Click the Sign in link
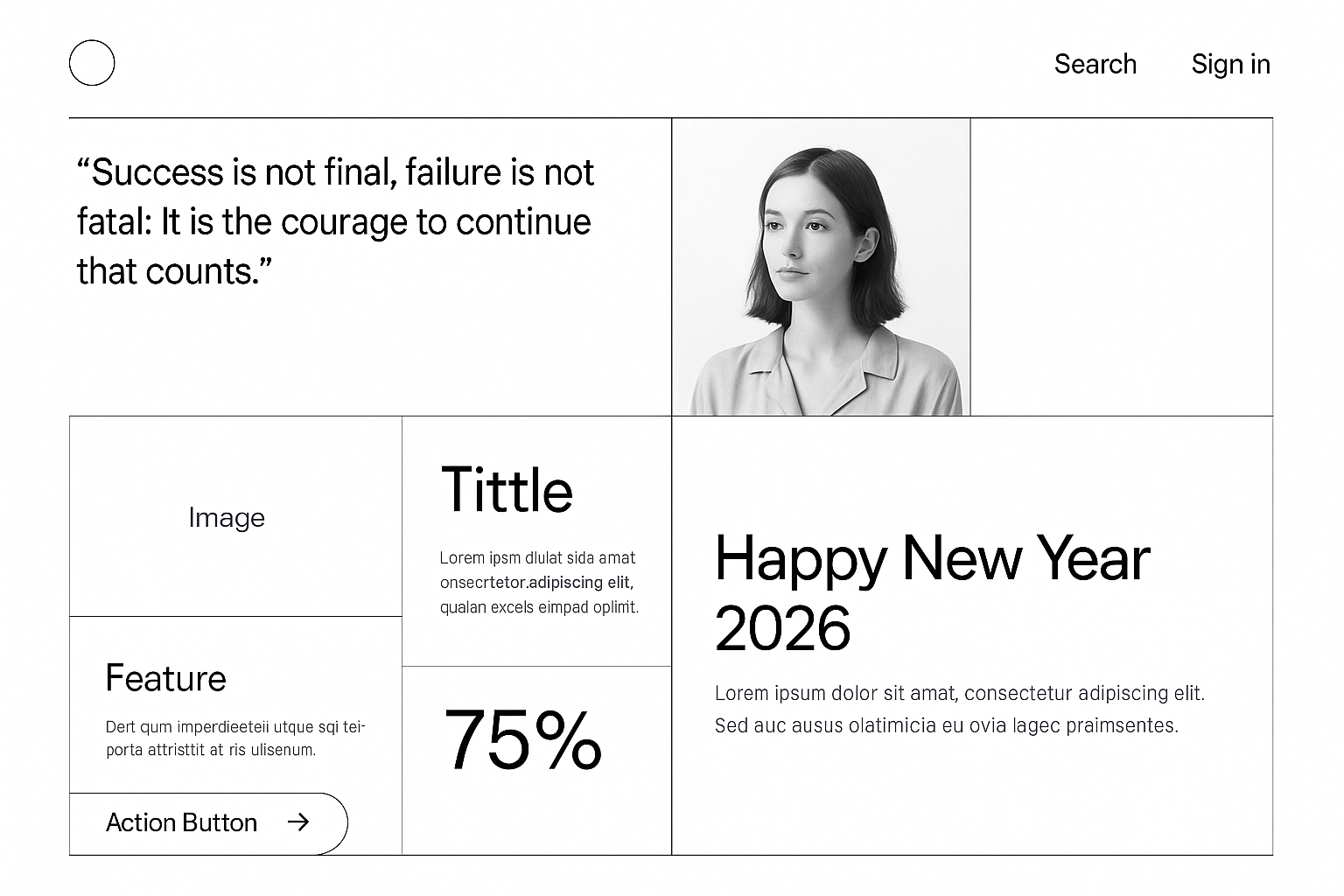This screenshot has width=1344, height=896. click(x=1230, y=64)
